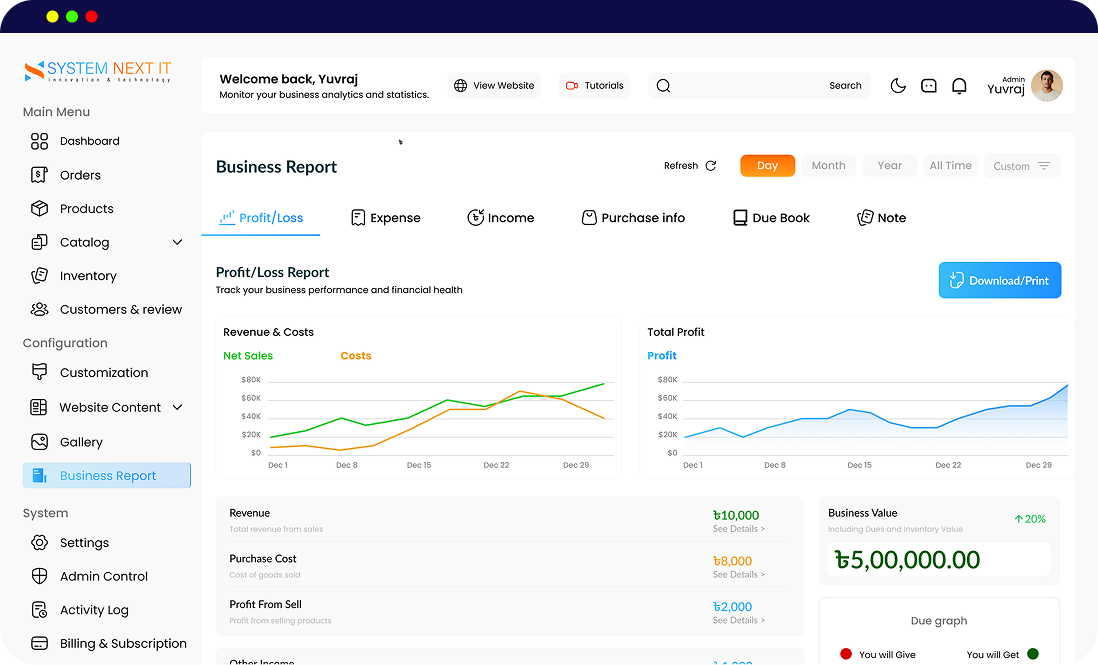Viewport: 1098px width, 665px height.
Task: Open Dashboard from the main menu
Action: (90, 141)
